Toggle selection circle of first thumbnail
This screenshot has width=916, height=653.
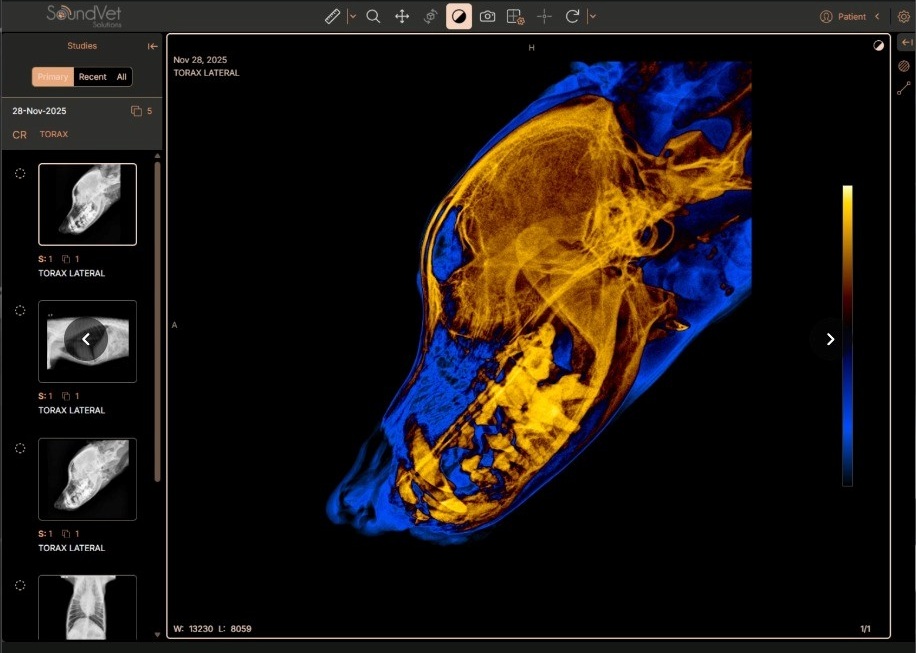(20, 173)
